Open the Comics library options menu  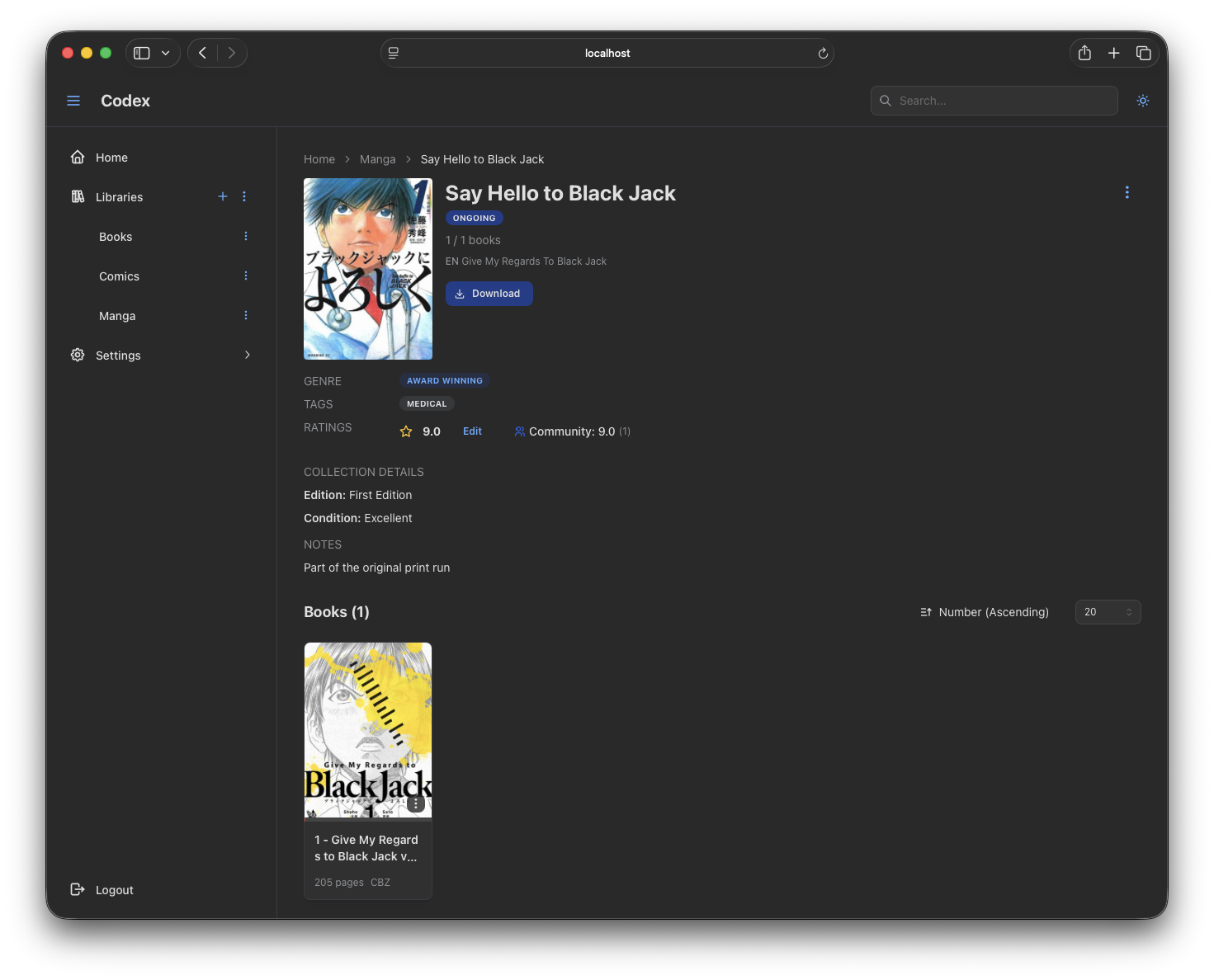pos(245,276)
